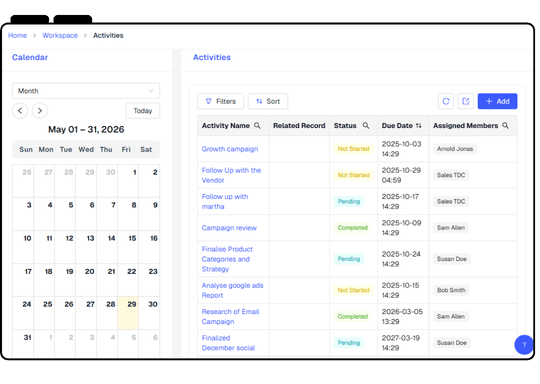Open Follow Up with the Vendor activity
The image size is (540, 384).
point(231,175)
